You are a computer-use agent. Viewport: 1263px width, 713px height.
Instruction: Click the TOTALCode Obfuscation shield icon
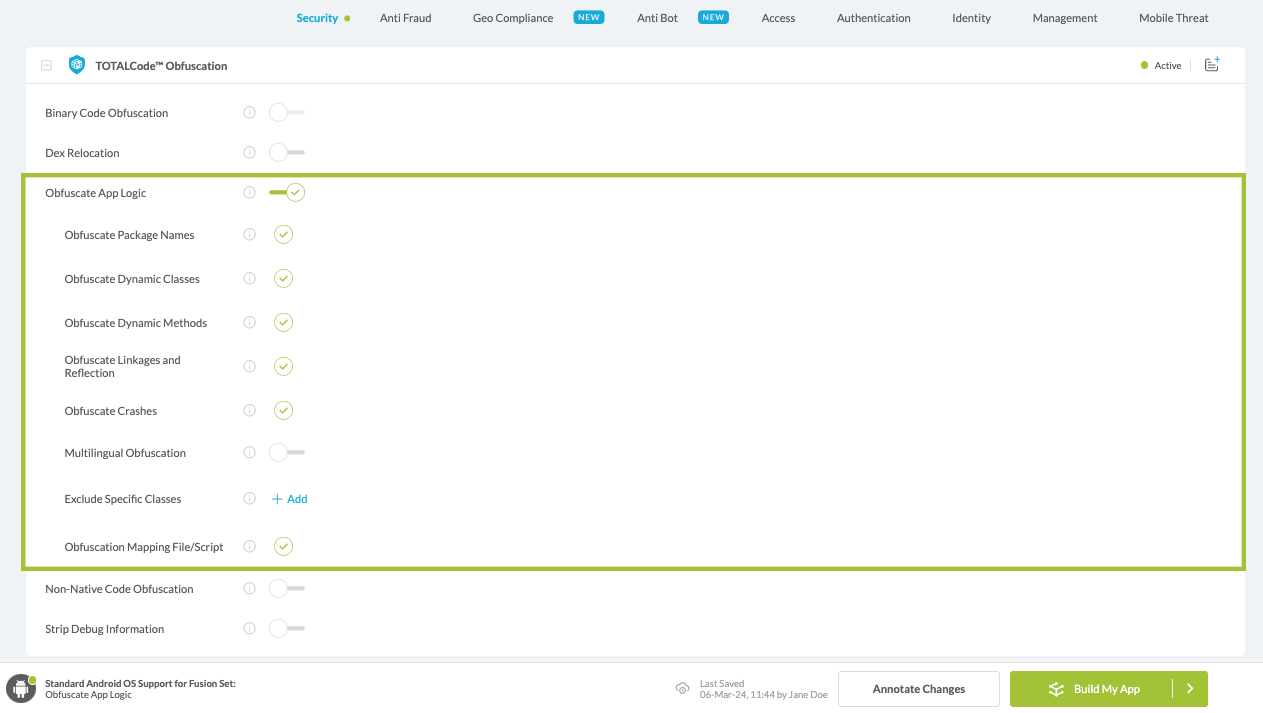(x=77, y=65)
